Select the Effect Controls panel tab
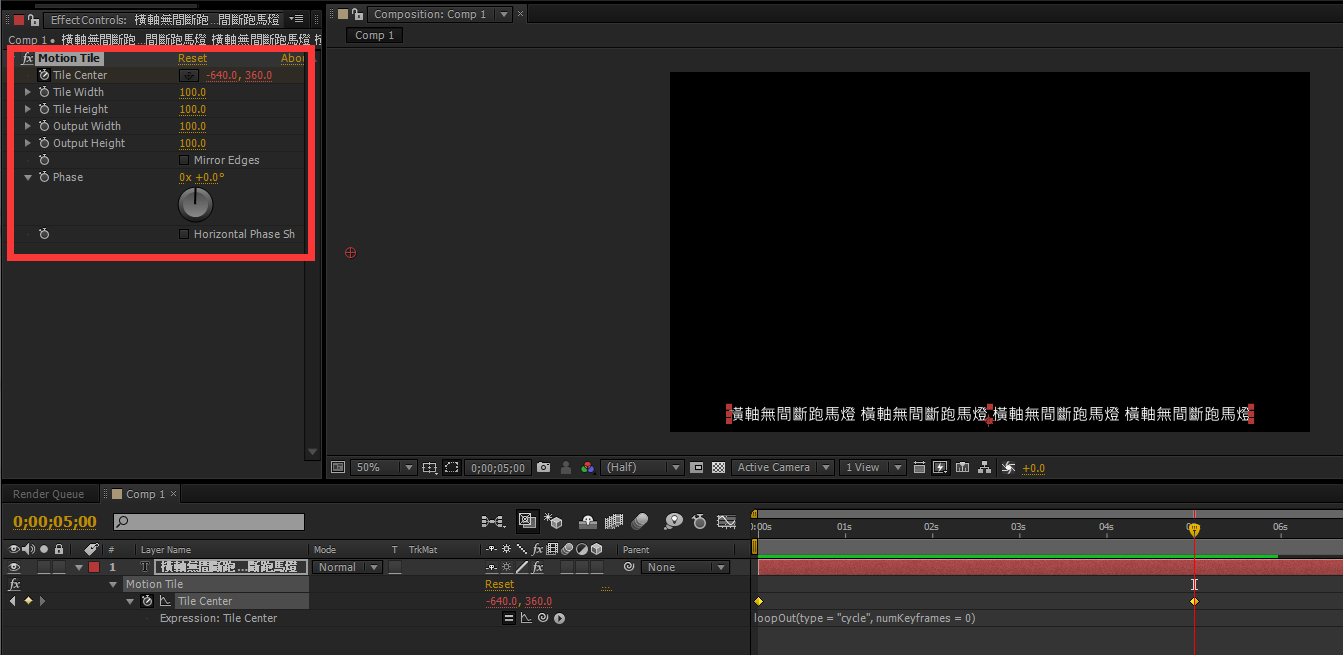This screenshot has width=1343, height=655. 165,19
